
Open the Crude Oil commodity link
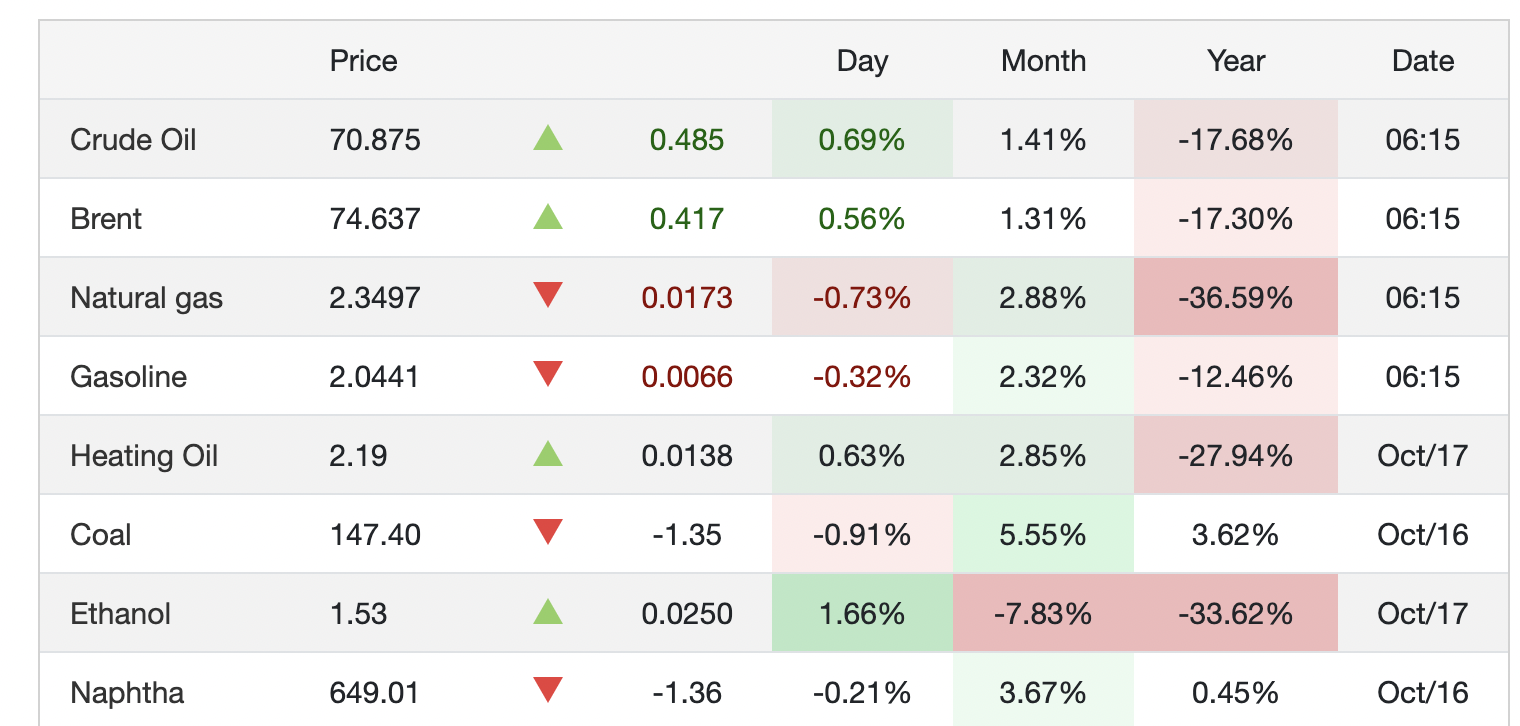tap(133, 139)
